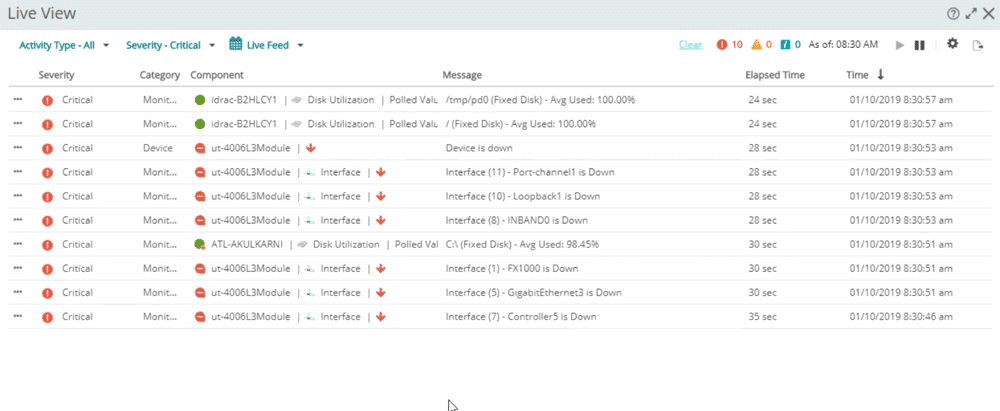Click the informational count icon

[x=786, y=45]
